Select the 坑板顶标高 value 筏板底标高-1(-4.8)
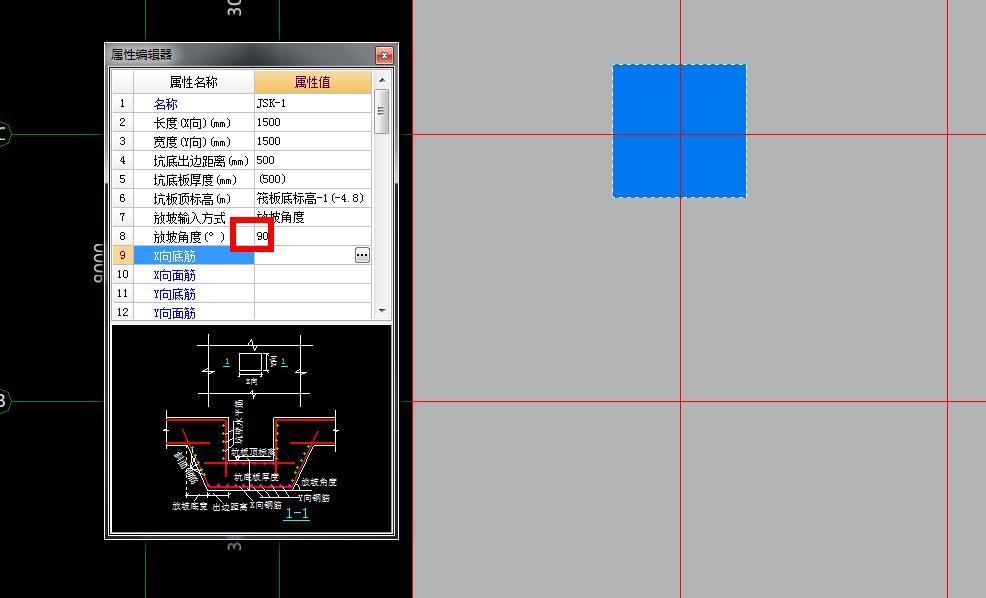 tap(313, 198)
